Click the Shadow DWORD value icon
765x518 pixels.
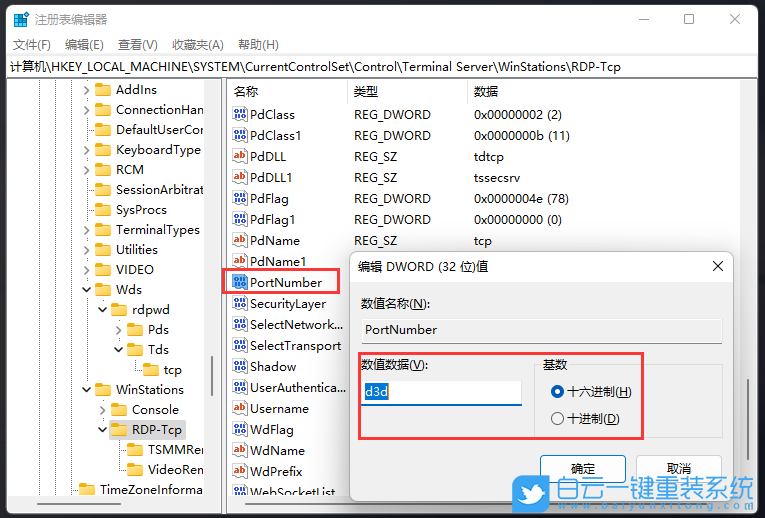pyautogui.click(x=240, y=366)
